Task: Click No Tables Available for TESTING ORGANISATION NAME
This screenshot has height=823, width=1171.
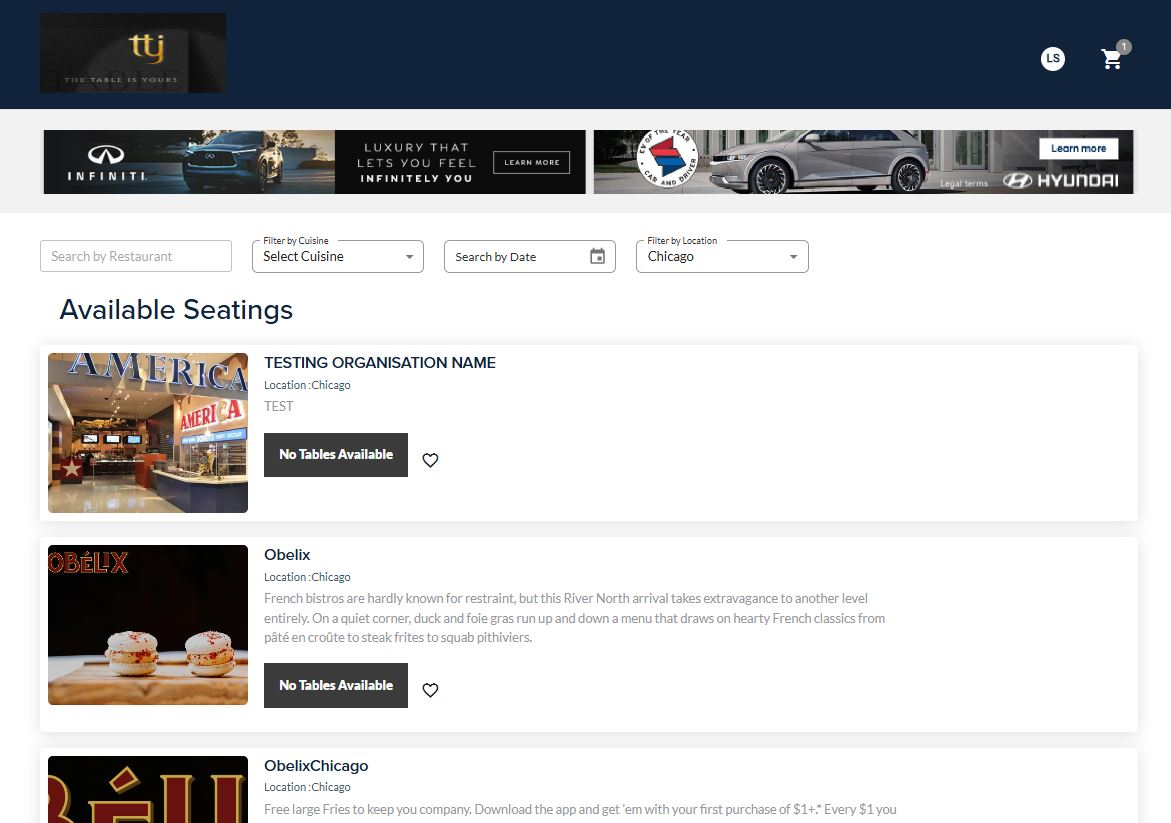Action: (x=336, y=455)
